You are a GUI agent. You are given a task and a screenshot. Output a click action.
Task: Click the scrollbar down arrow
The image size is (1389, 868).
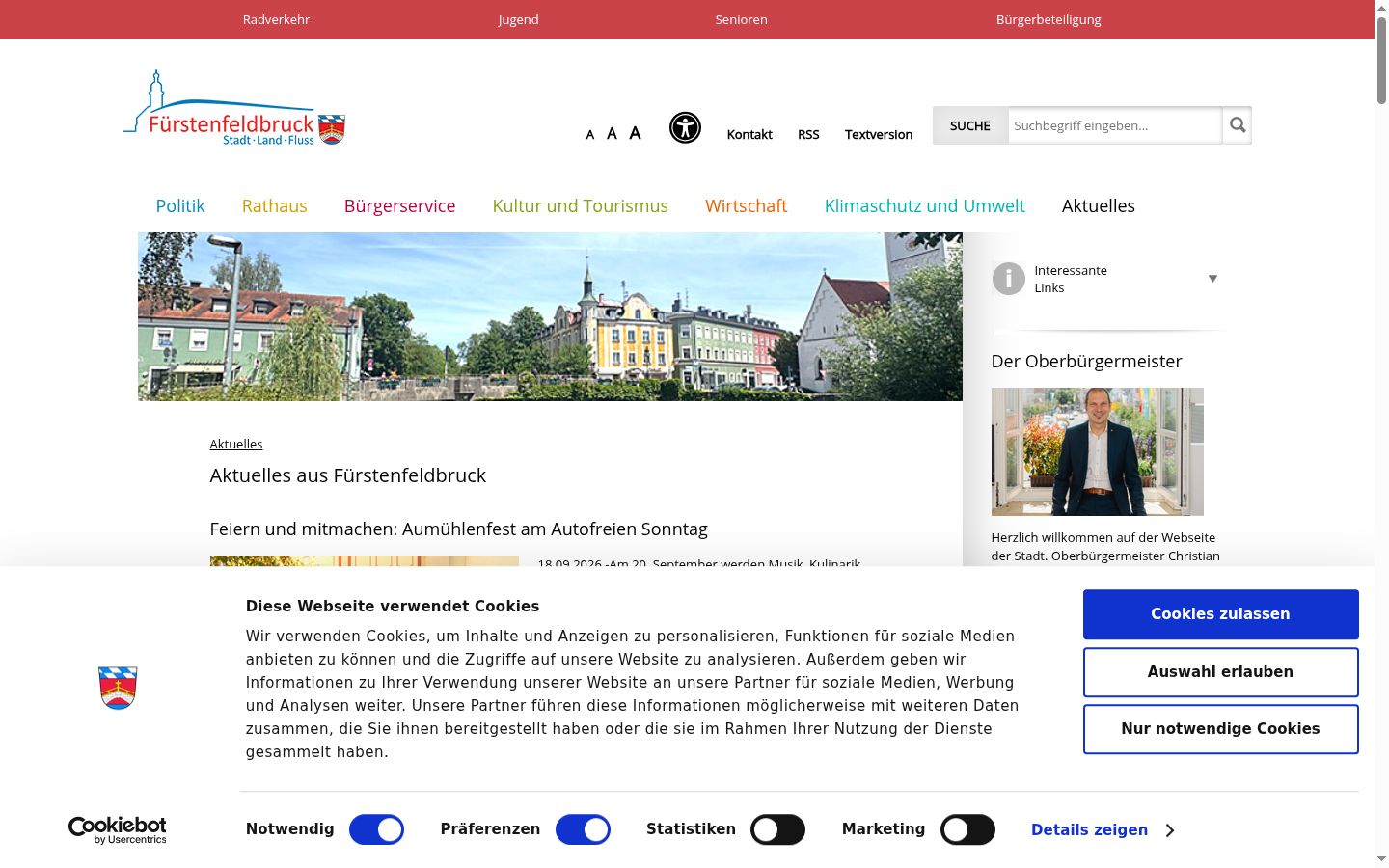click(x=1381, y=858)
